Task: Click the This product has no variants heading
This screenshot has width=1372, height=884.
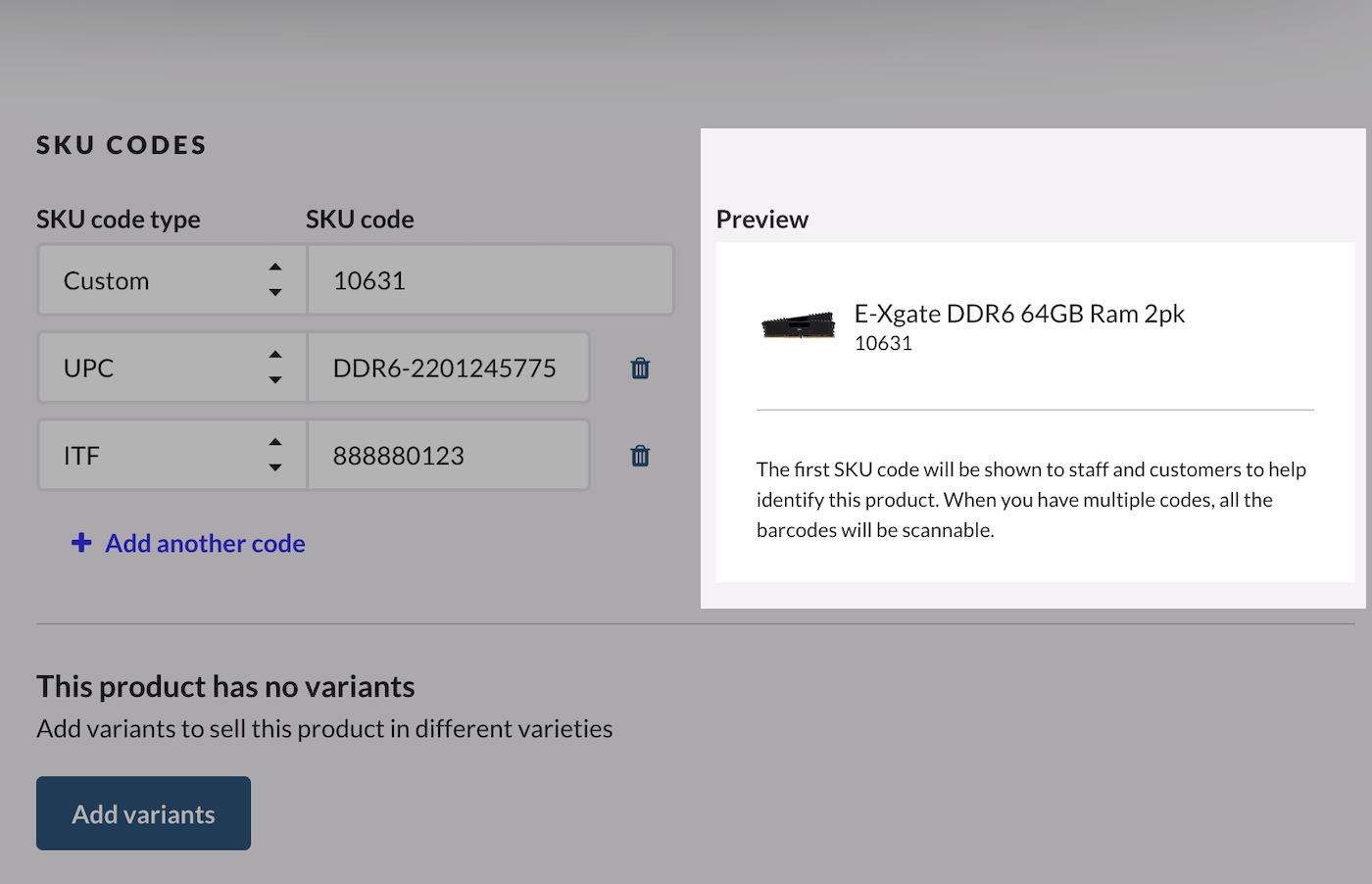Action: pyautogui.click(x=225, y=687)
